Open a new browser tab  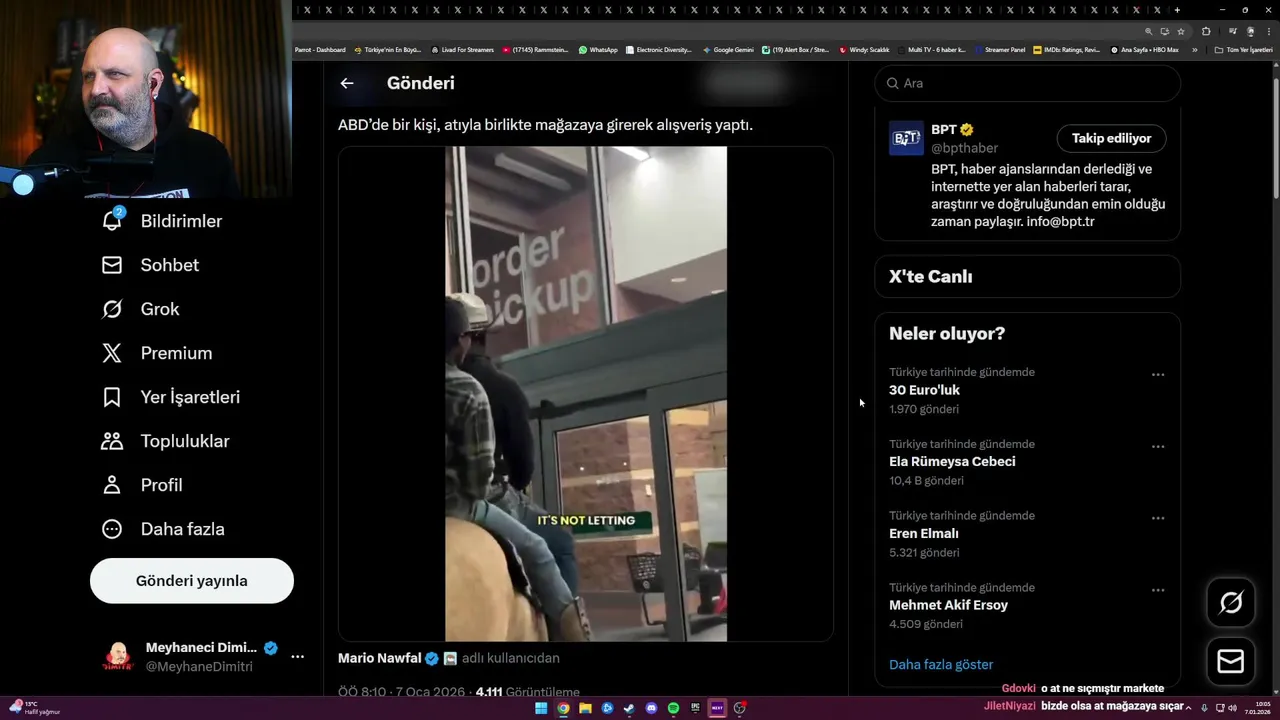tap(1177, 10)
